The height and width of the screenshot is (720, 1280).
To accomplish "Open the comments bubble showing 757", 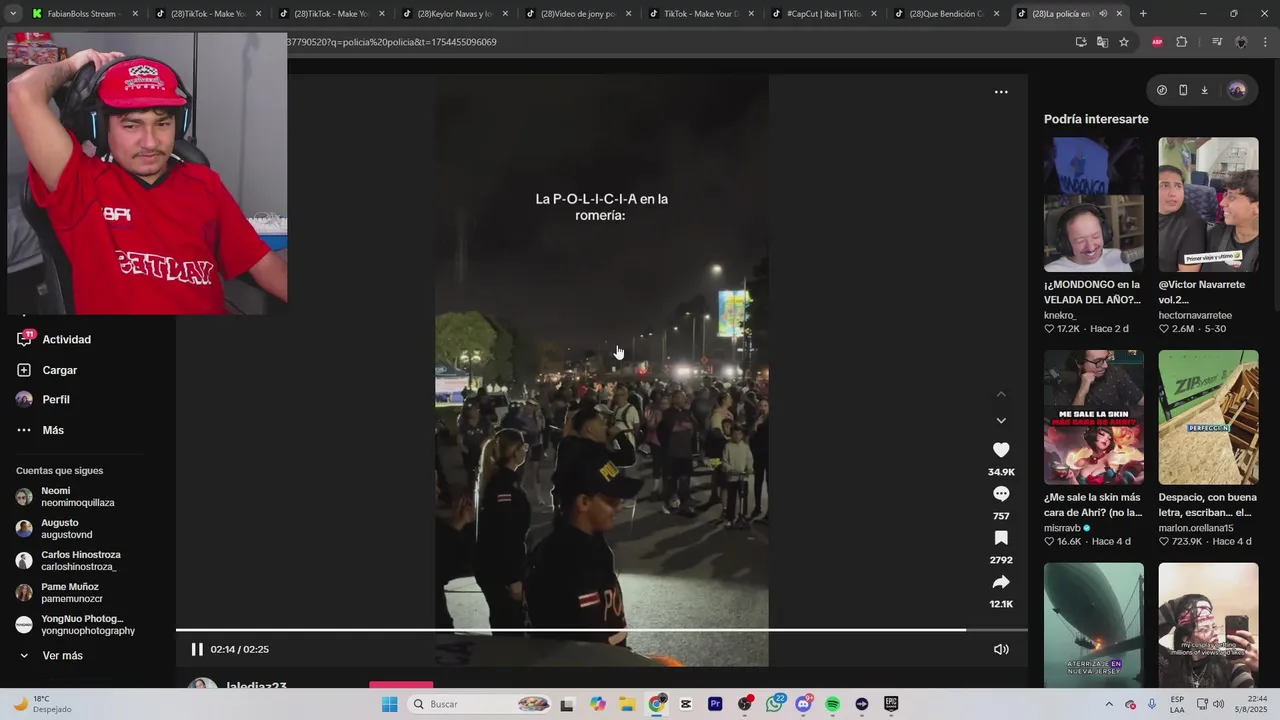I will pyautogui.click(x=1001, y=494).
